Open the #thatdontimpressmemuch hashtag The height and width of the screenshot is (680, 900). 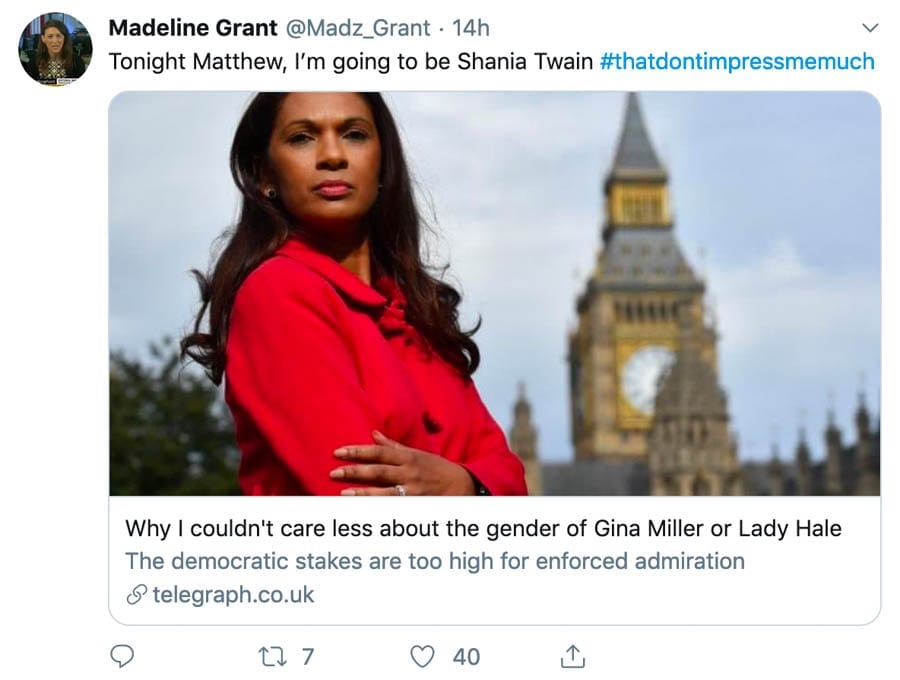pos(737,61)
